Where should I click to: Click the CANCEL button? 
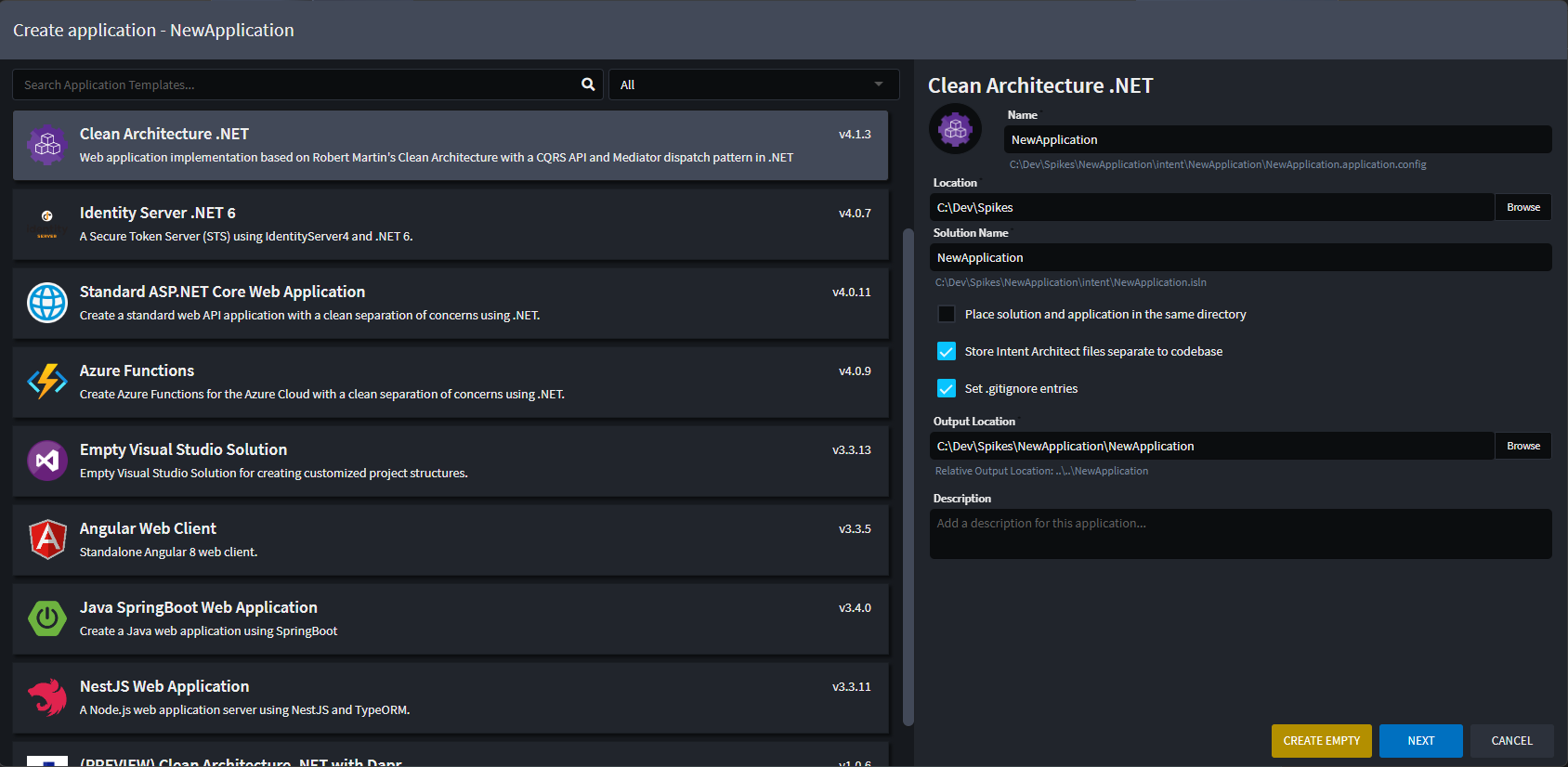pyautogui.click(x=1512, y=741)
